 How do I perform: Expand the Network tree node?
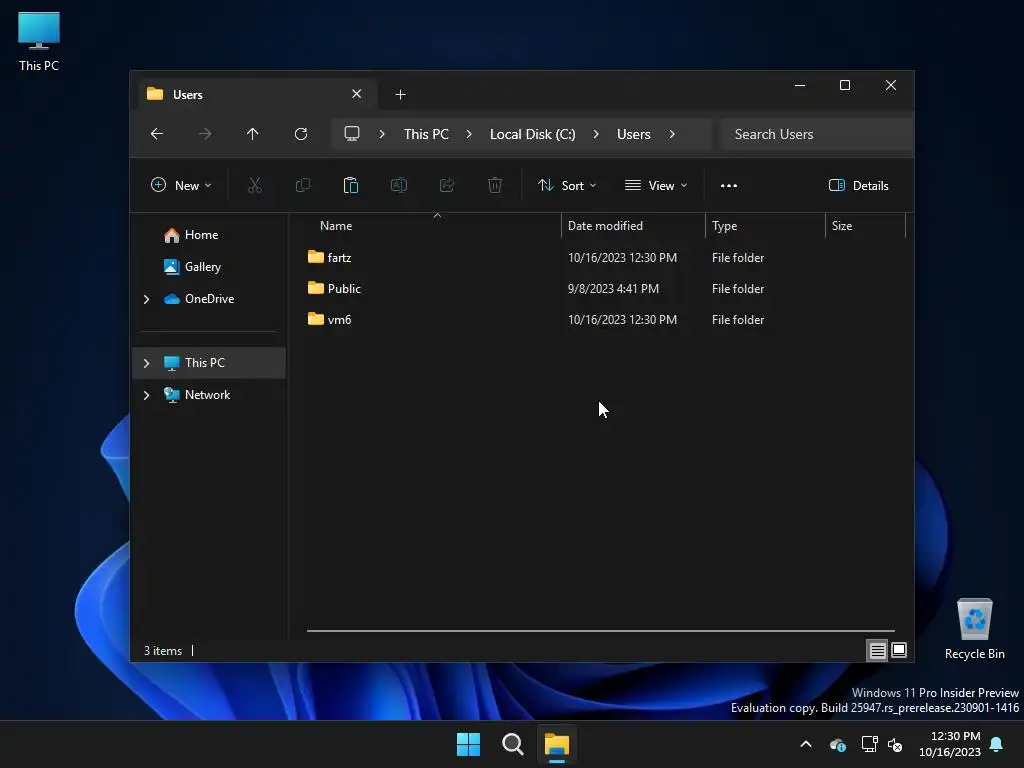pyautogui.click(x=147, y=395)
